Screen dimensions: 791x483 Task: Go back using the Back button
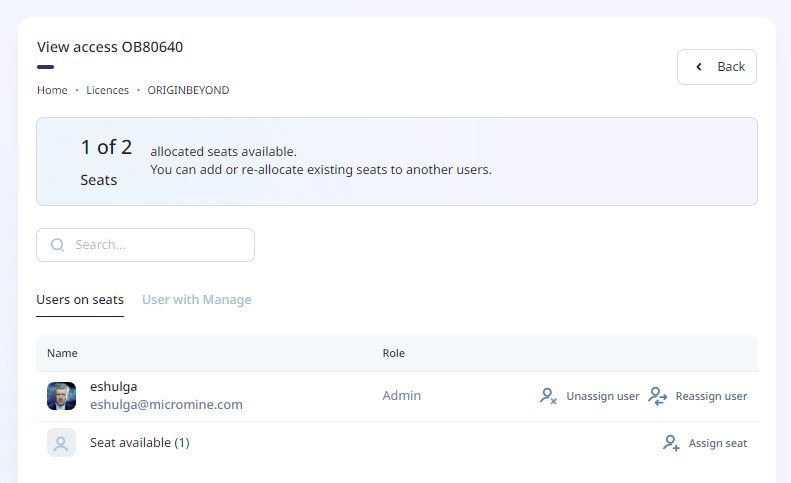717,67
